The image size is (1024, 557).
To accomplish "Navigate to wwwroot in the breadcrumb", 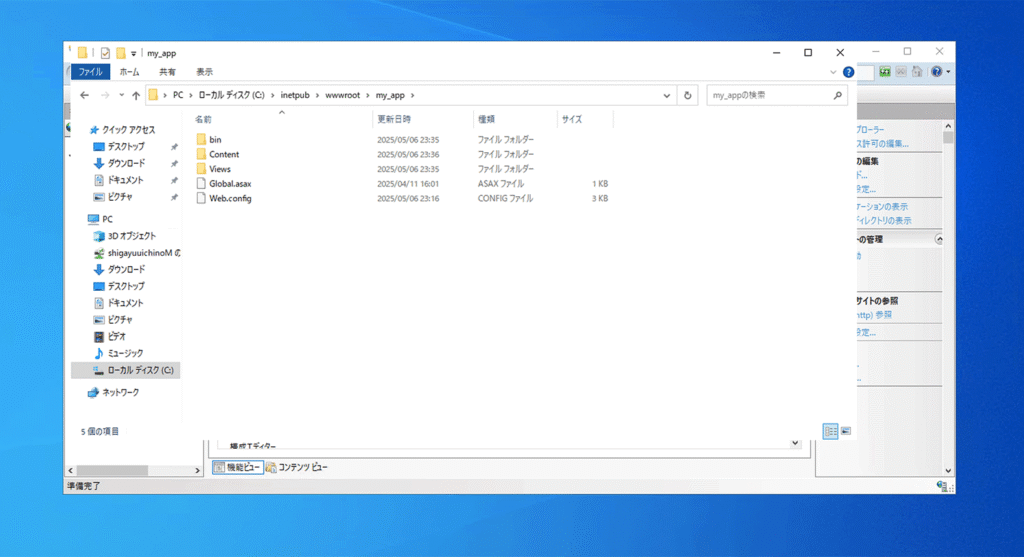I will pos(343,95).
